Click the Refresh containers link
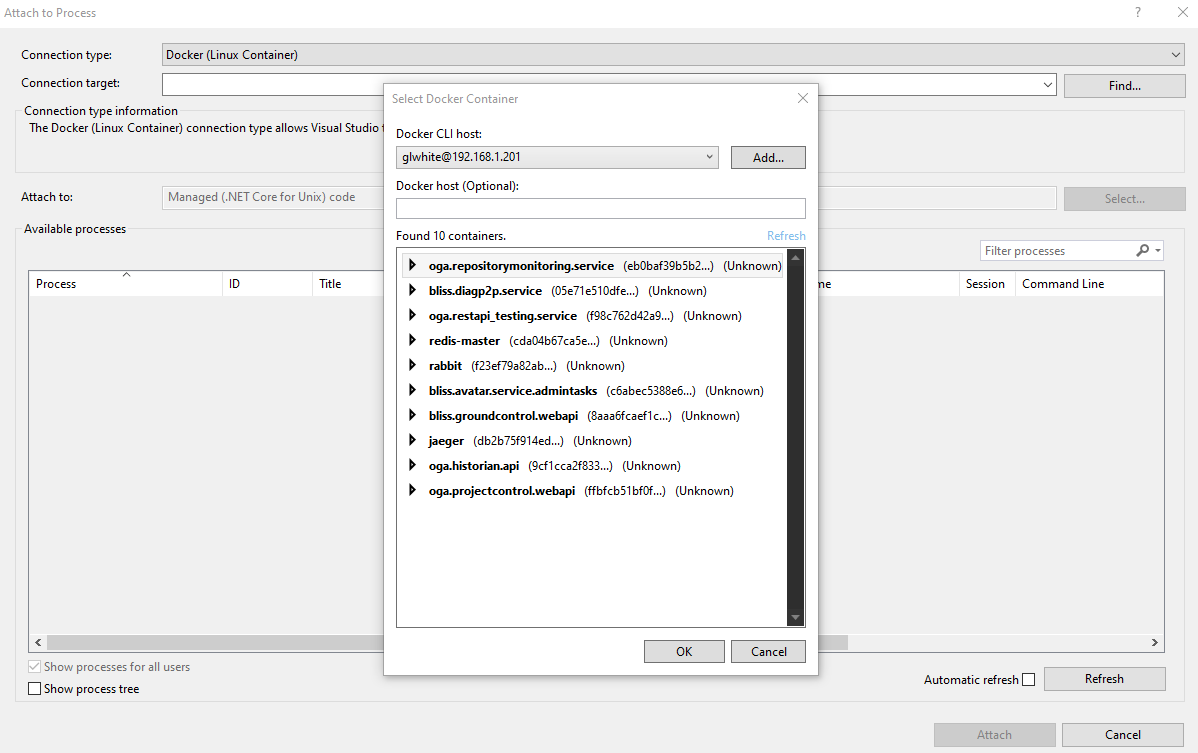 [x=786, y=236]
